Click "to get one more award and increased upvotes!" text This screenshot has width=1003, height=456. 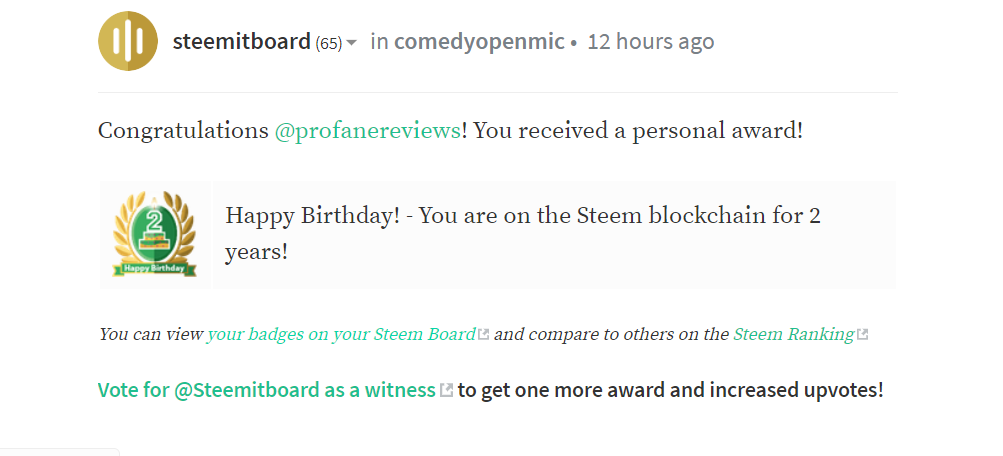click(670, 390)
